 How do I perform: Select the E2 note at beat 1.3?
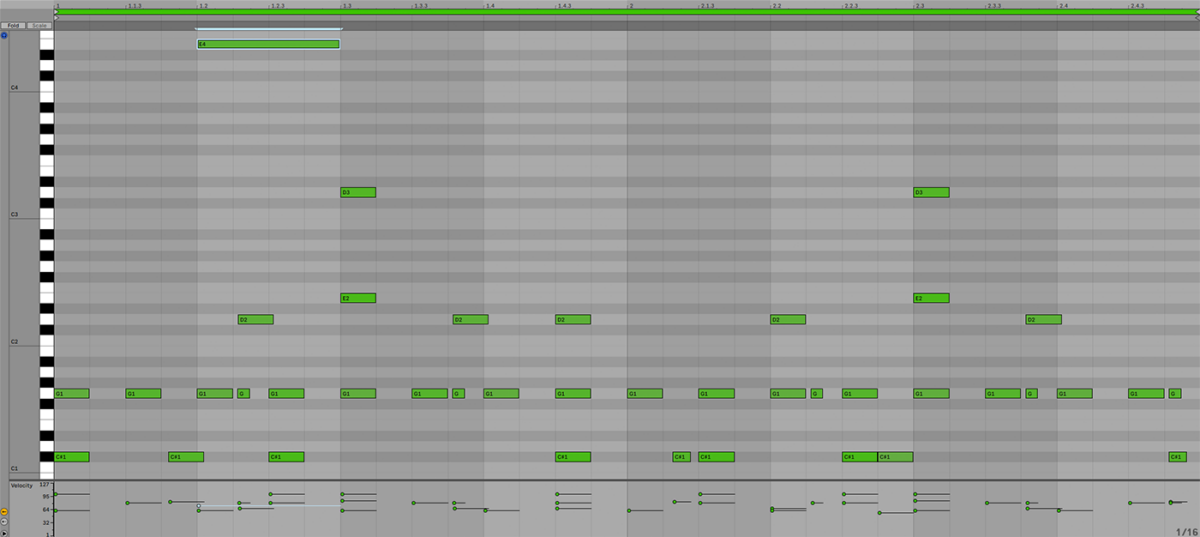[358, 298]
